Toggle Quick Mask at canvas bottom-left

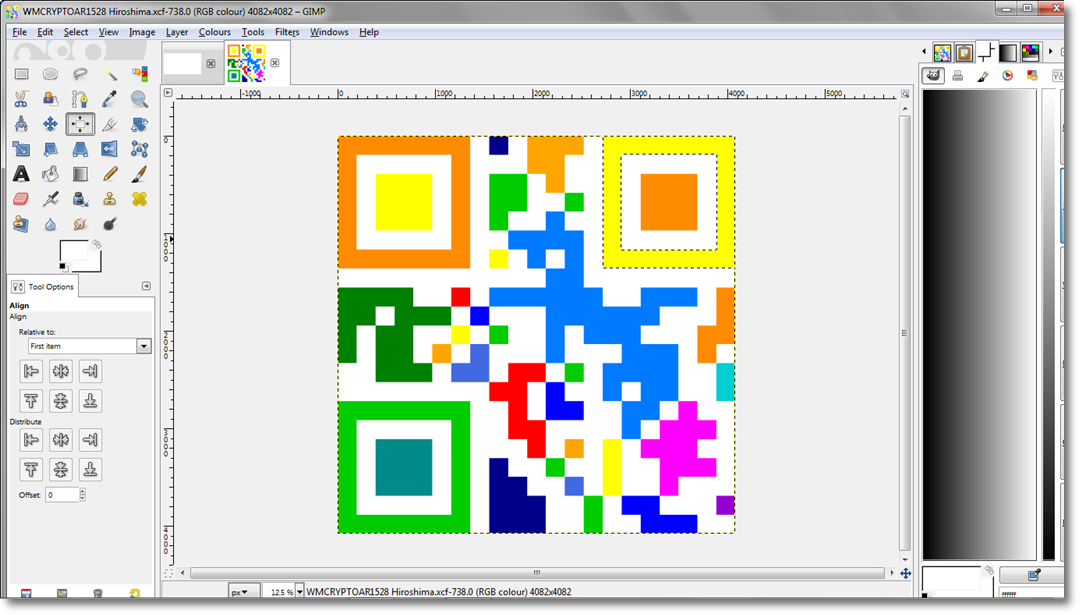[168, 573]
